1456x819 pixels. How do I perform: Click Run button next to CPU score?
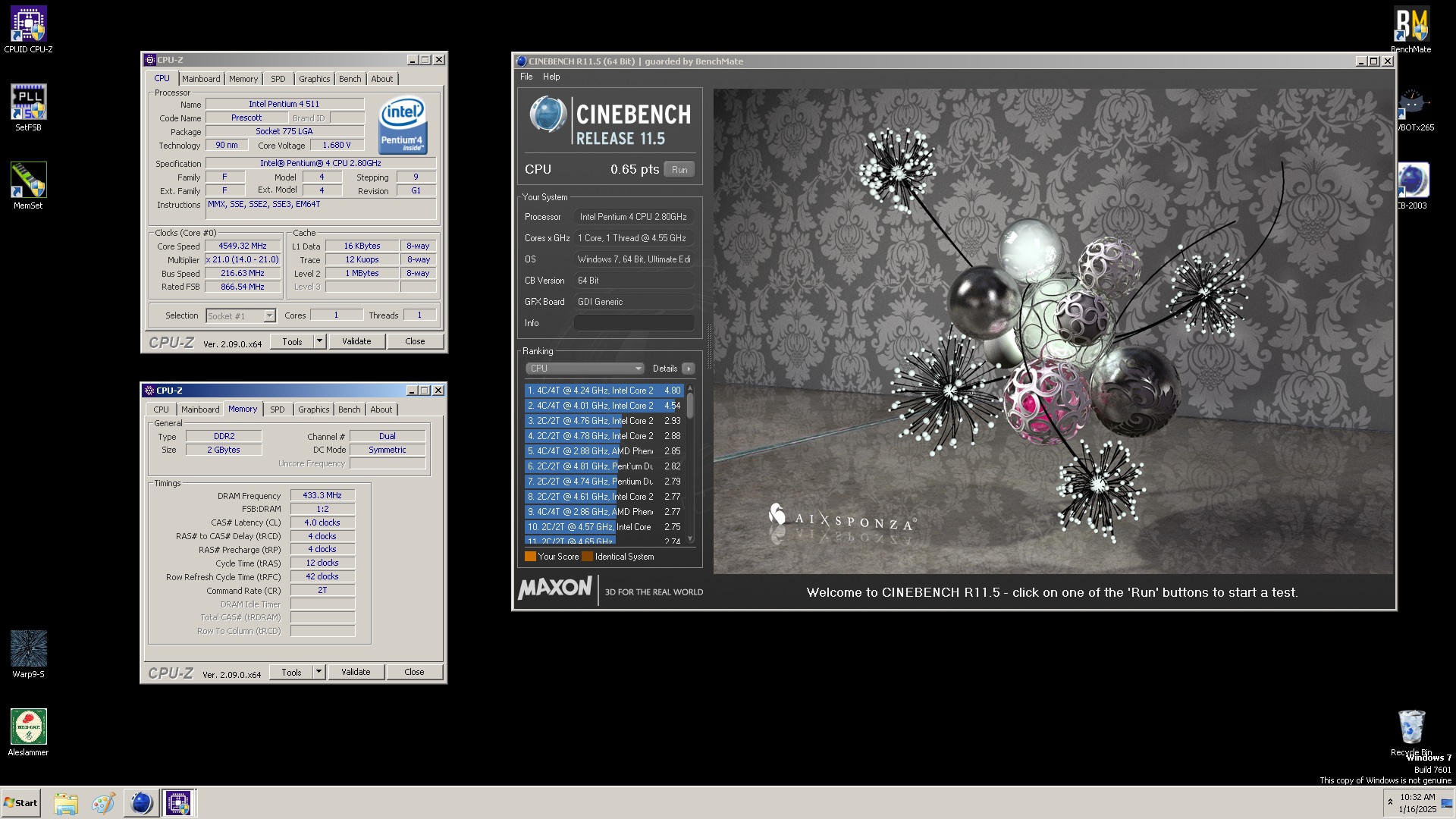679,170
